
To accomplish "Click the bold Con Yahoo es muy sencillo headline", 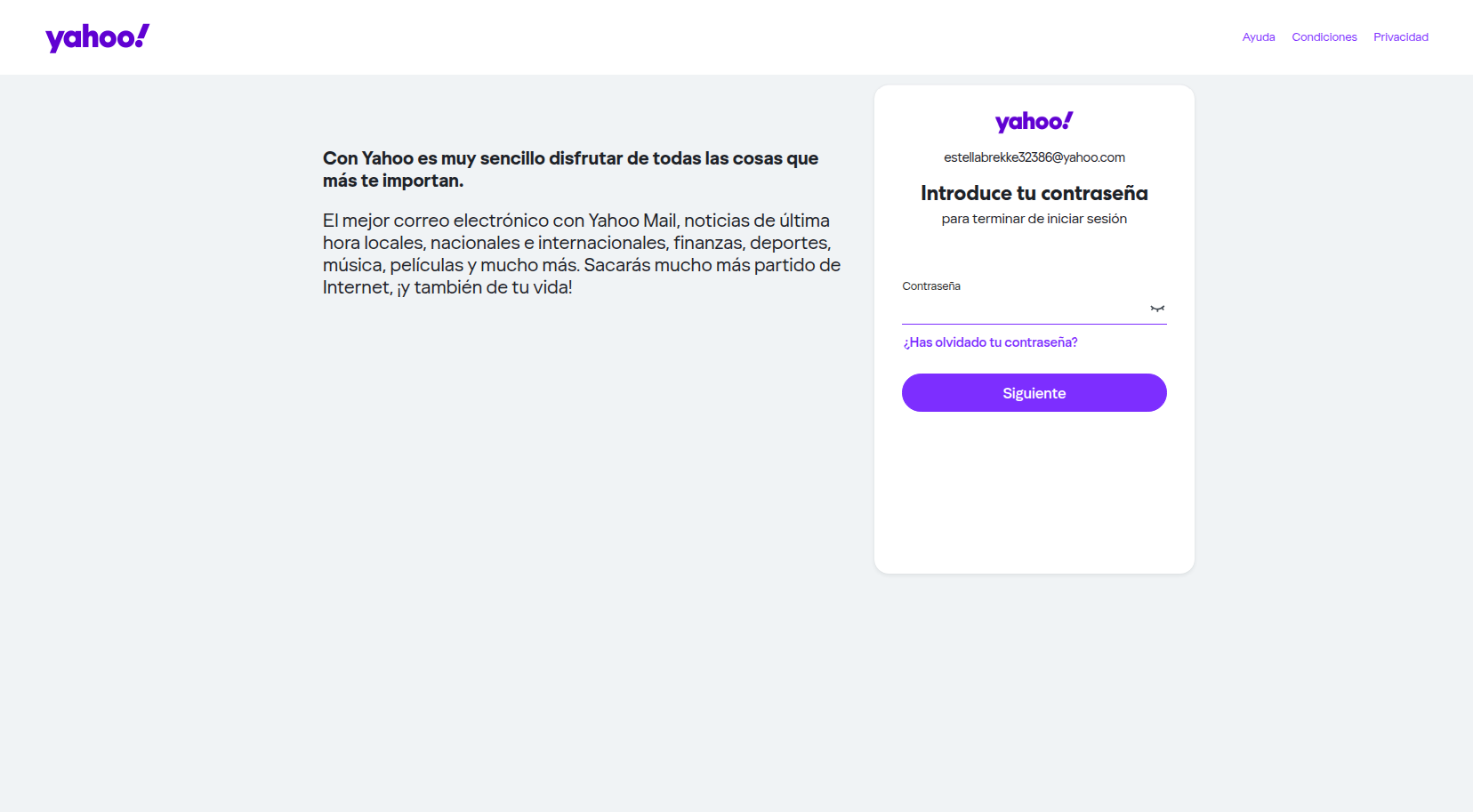I will (571, 169).
